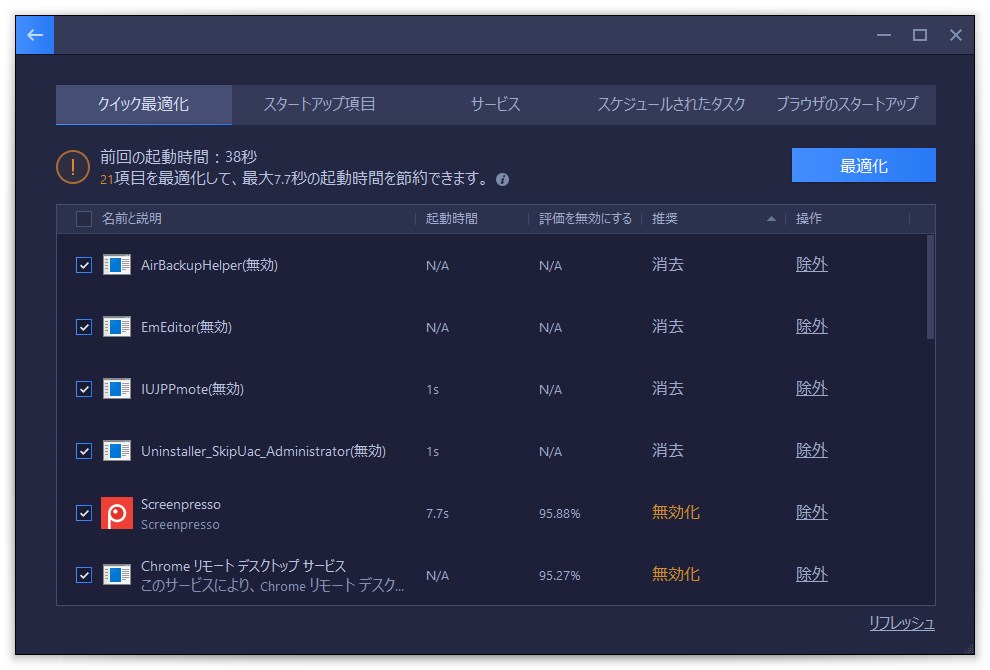Click the リフレッシュ link
Screen dimensions: 990x670
click(902, 623)
